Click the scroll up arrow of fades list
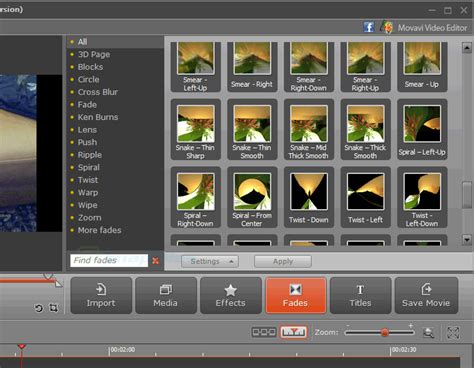 [x=467, y=48]
